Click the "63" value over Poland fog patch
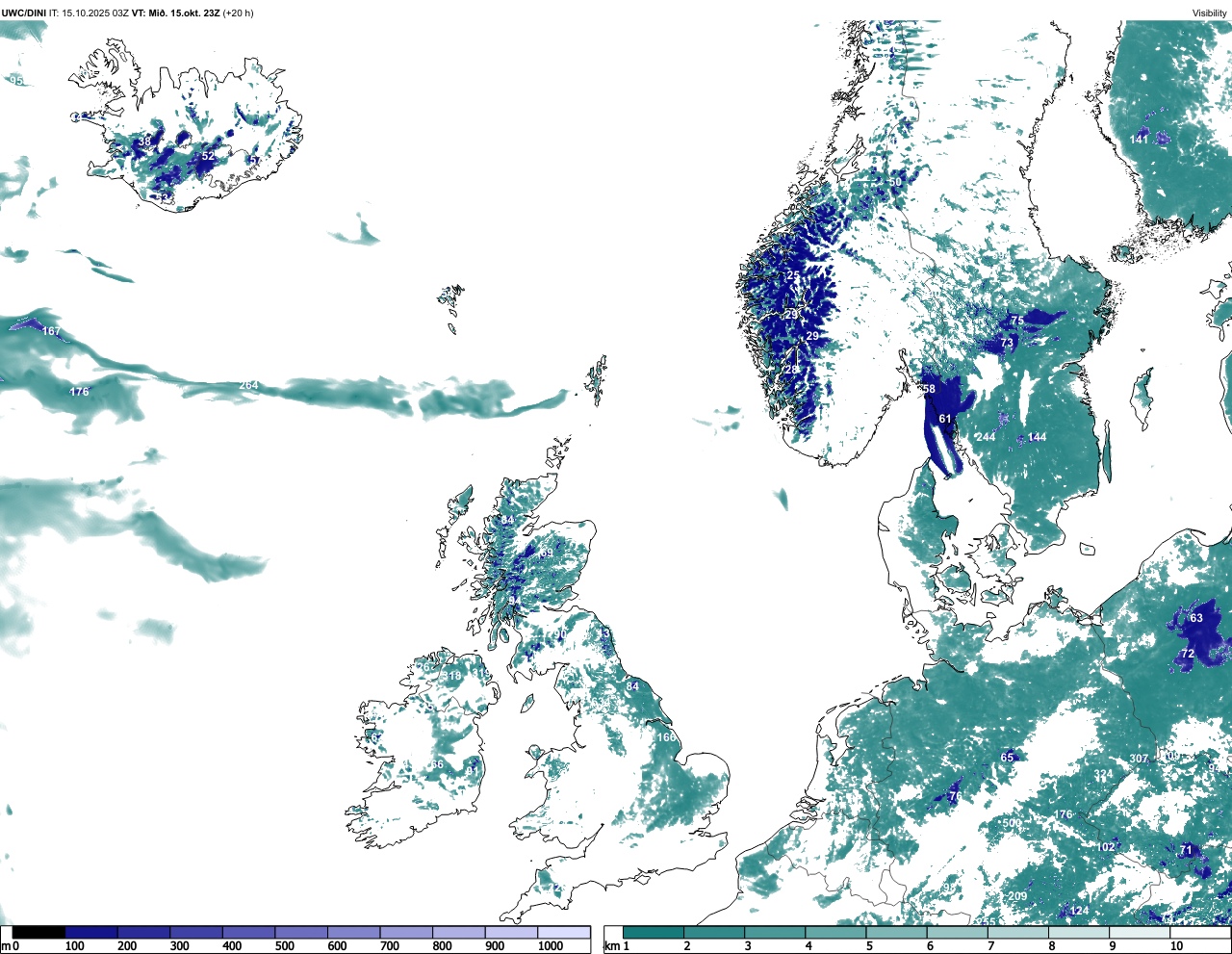The height and width of the screenshot is (954, 1232). tap(1196, 618)
